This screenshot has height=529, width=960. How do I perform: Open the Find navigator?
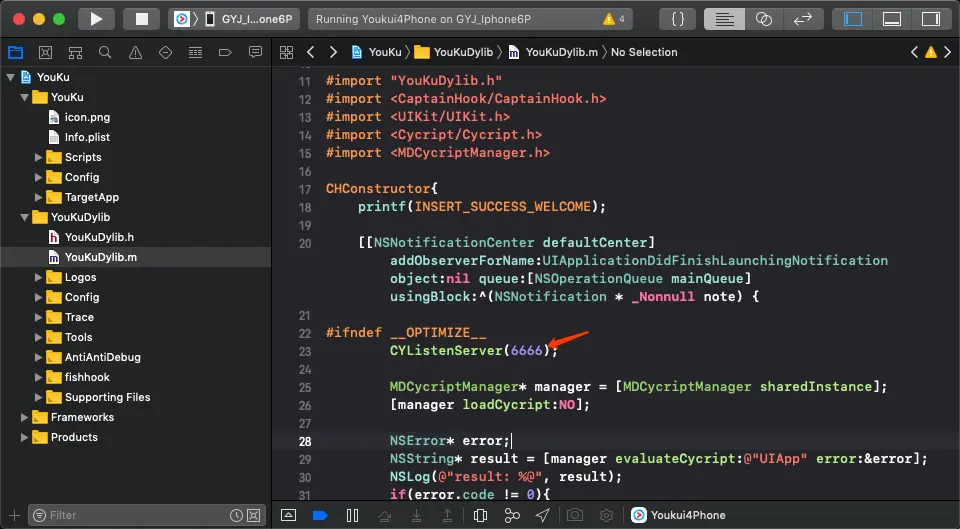click(105, 53)
